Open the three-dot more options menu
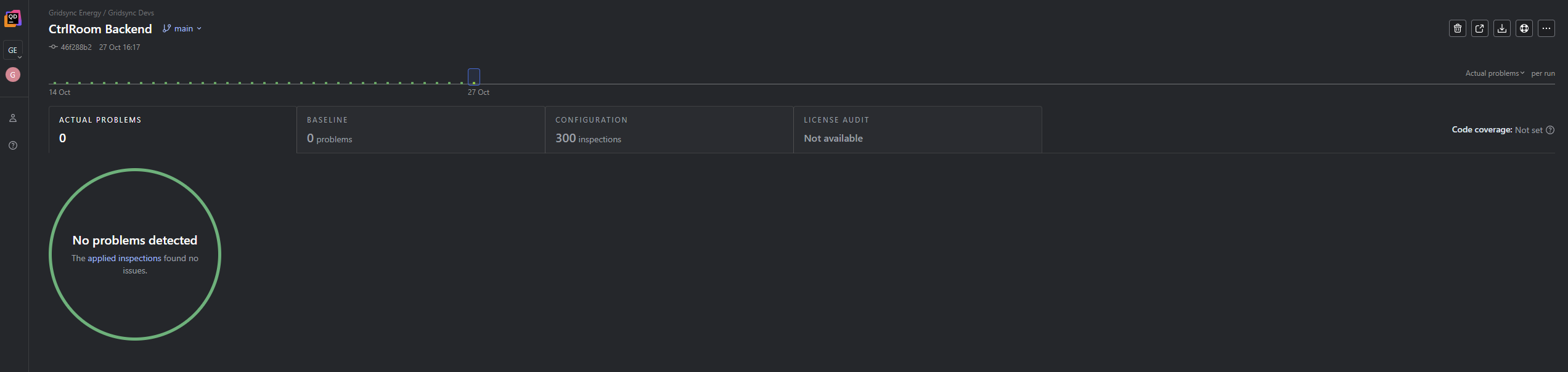Screen dimensions: 1568x372 click(1546, 28)
